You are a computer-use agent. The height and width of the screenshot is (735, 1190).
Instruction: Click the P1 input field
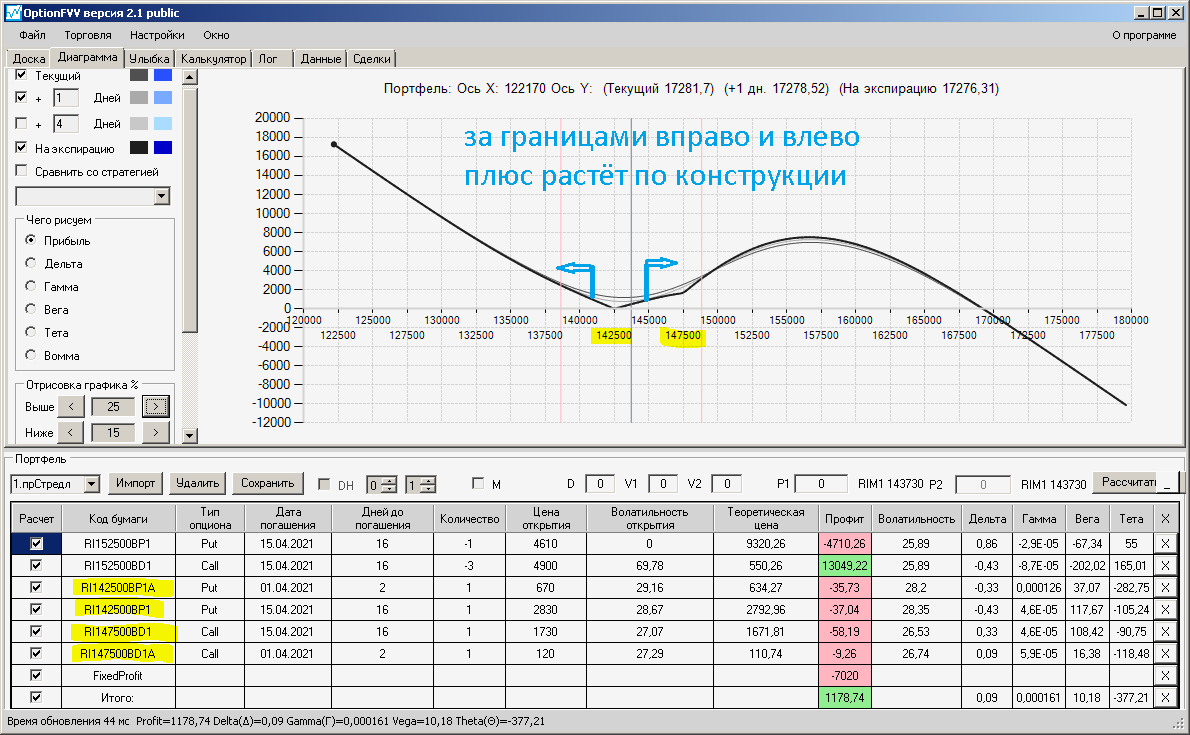pos(820,484)
